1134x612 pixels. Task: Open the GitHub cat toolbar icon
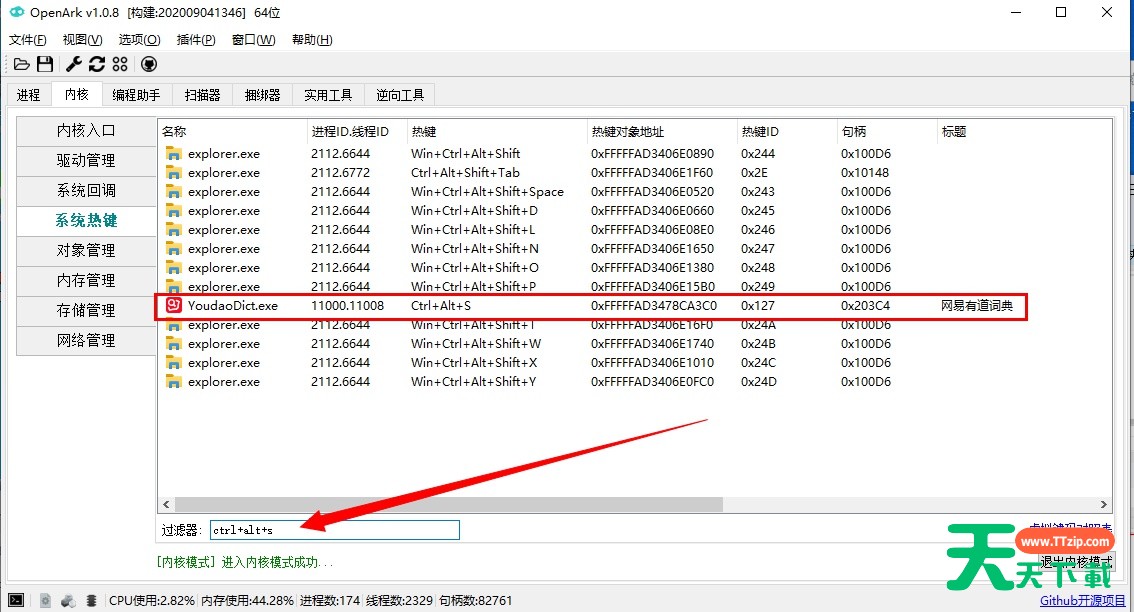(148, 64)
